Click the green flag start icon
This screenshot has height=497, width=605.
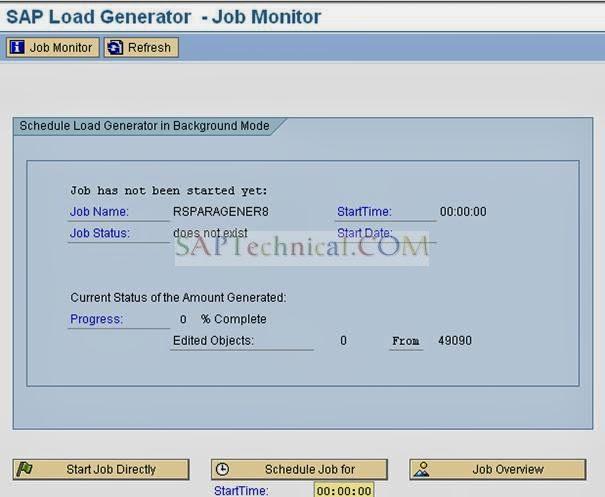24,469
